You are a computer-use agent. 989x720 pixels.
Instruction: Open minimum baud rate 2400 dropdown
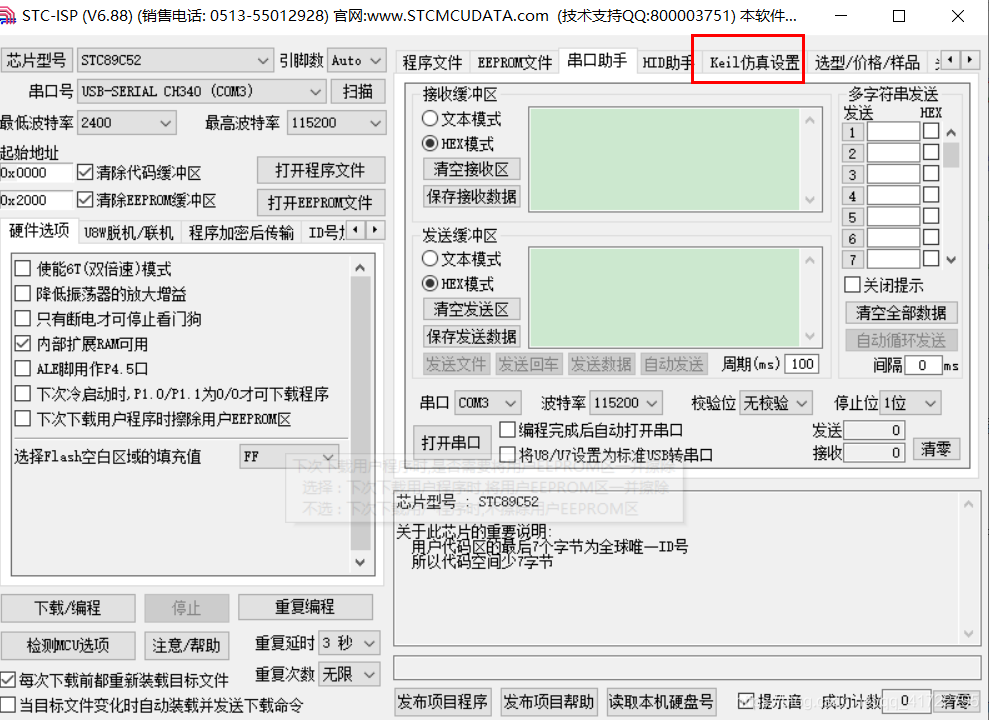point(126,122)
